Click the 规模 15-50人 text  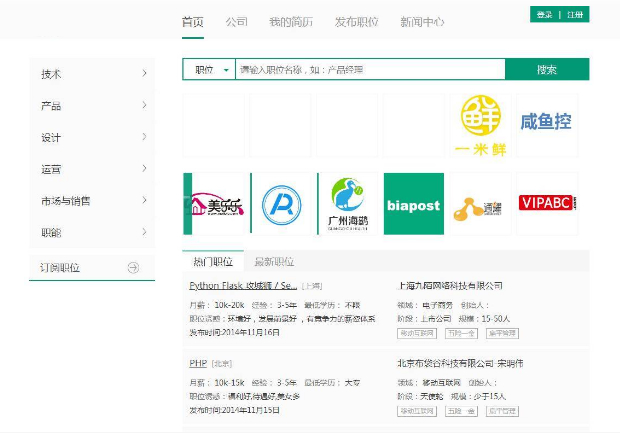click(484, 319)
